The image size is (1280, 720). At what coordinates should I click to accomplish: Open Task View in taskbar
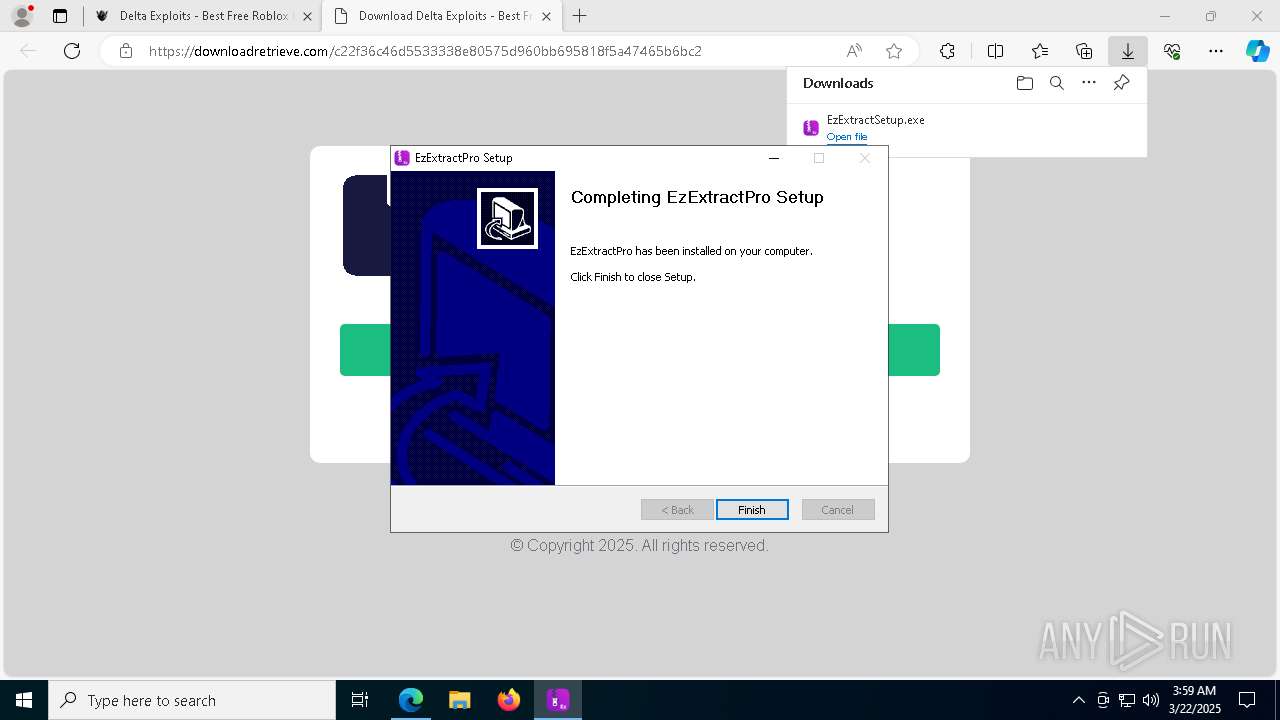360,700
